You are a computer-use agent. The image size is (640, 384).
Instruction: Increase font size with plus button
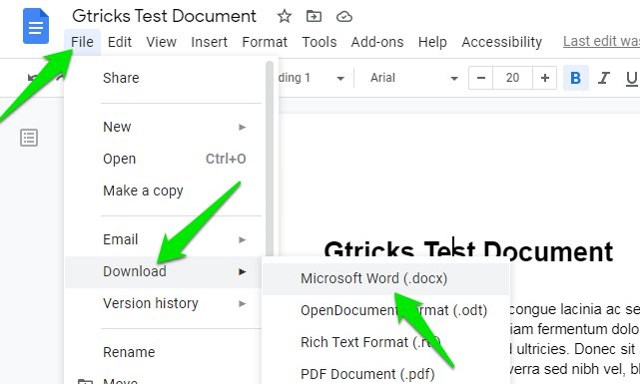pos(544,78)
